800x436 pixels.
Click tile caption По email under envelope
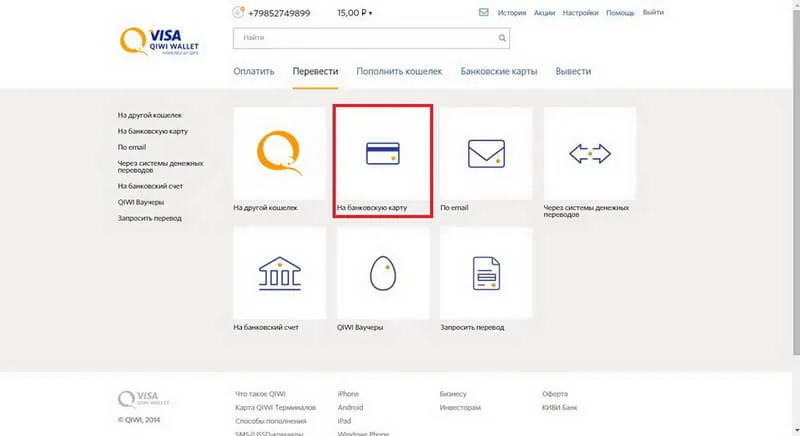(x=454, y=208)
